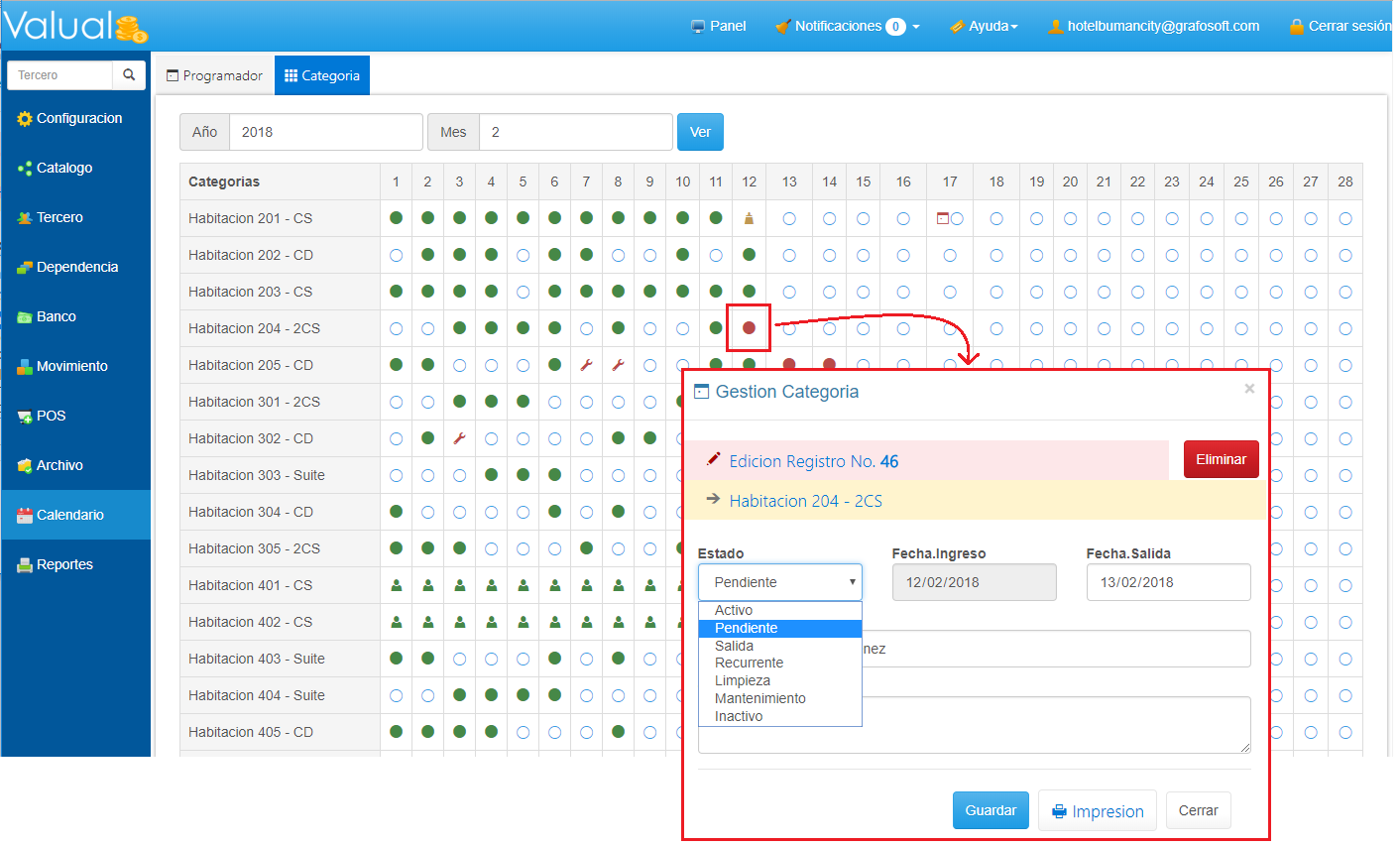Choose Inactivo in Estado list
1400x846 pixels.
tap(780, 716)
